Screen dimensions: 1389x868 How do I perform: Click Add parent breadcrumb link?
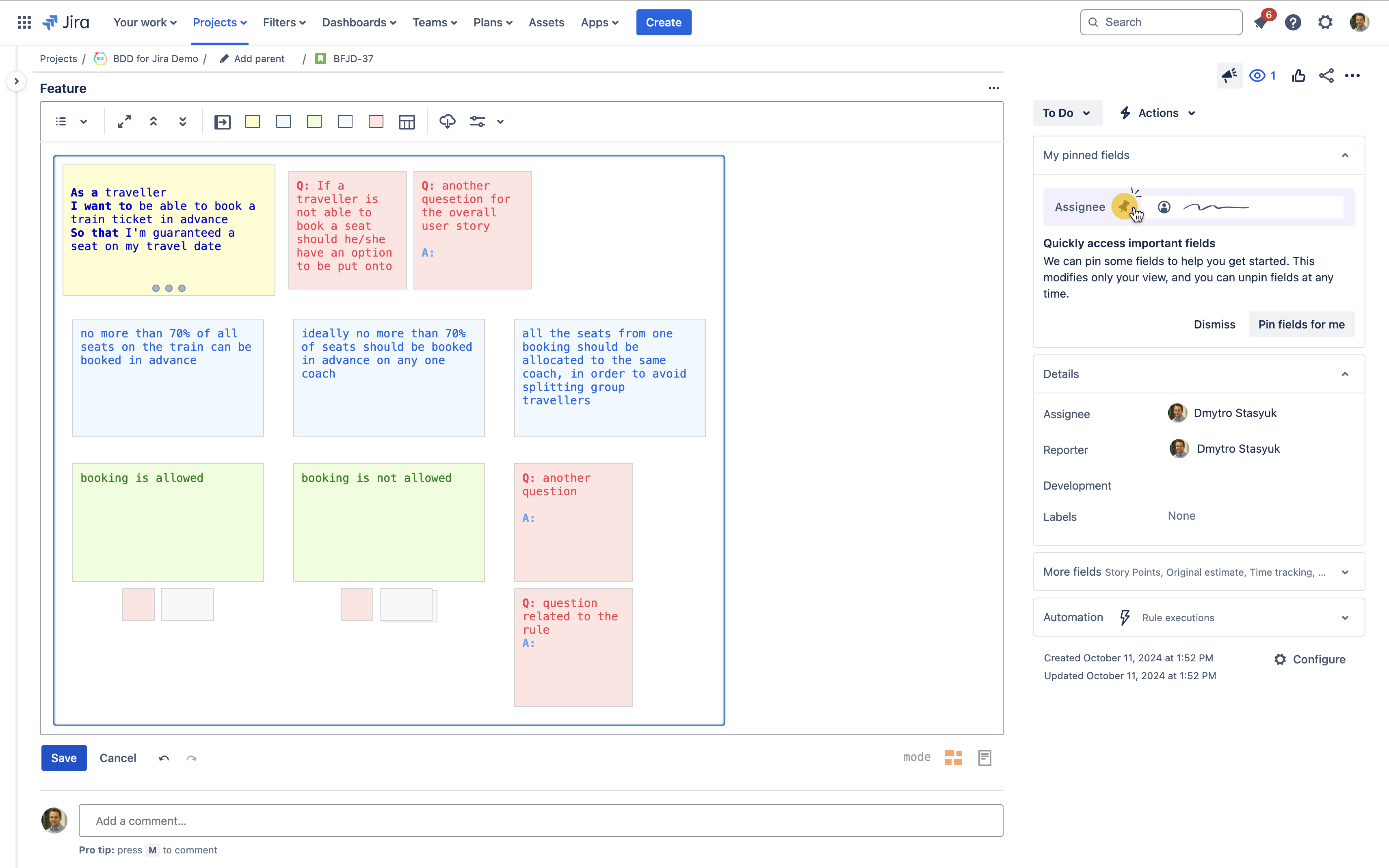click(x=252, y=58)
